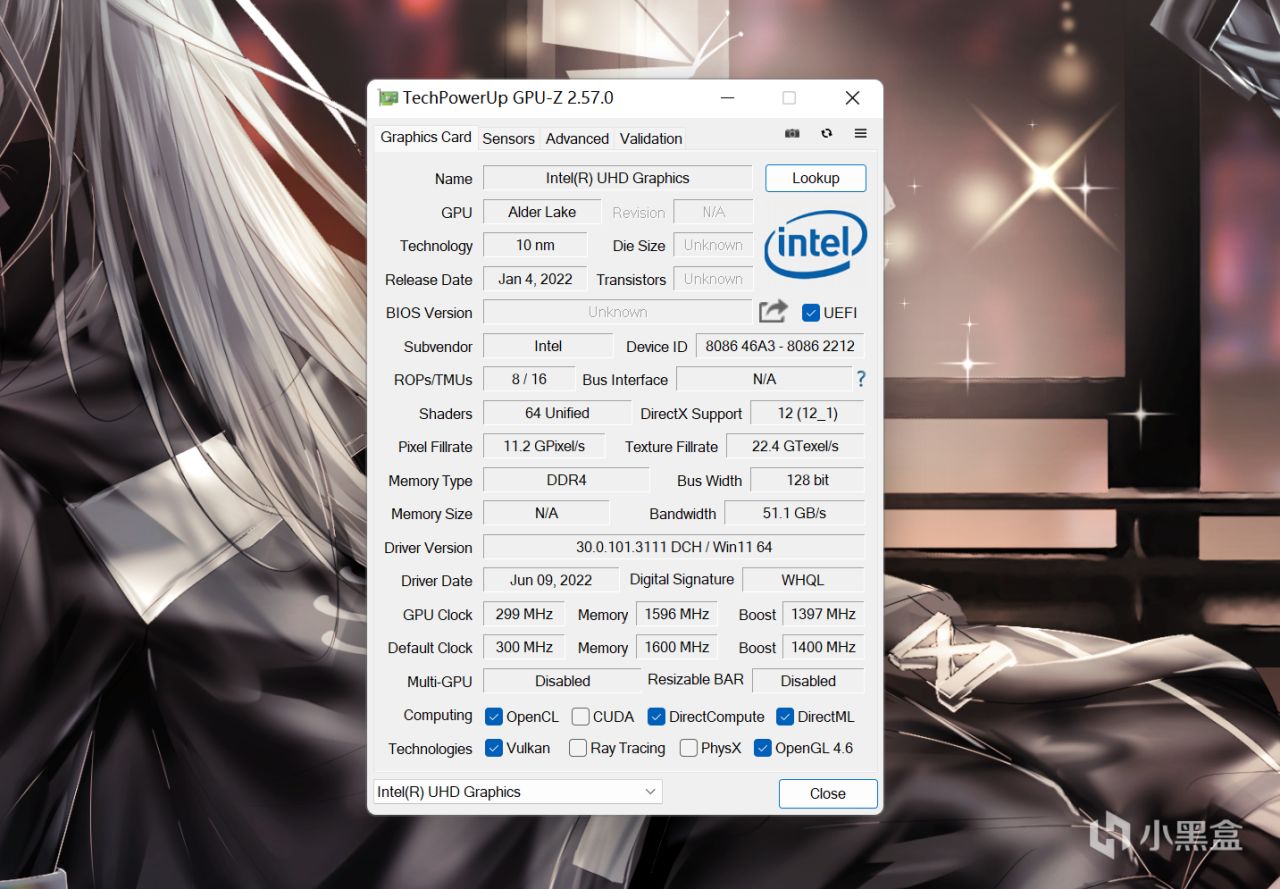Viewport: 1280px width, 889px height.
Task: Click the Intel logo image
Action: [x=815, y=244]
